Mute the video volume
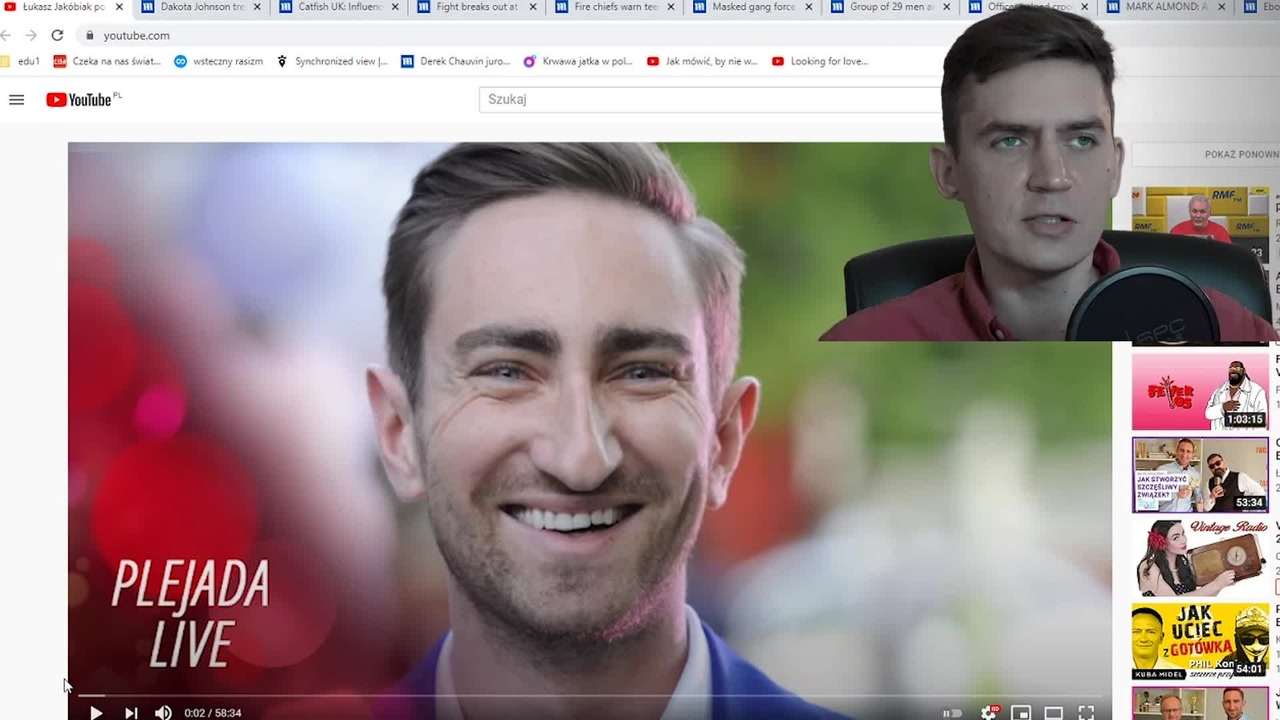Image resolution: width=1280 pixels, height=720 pixels. tap(163, 712)
